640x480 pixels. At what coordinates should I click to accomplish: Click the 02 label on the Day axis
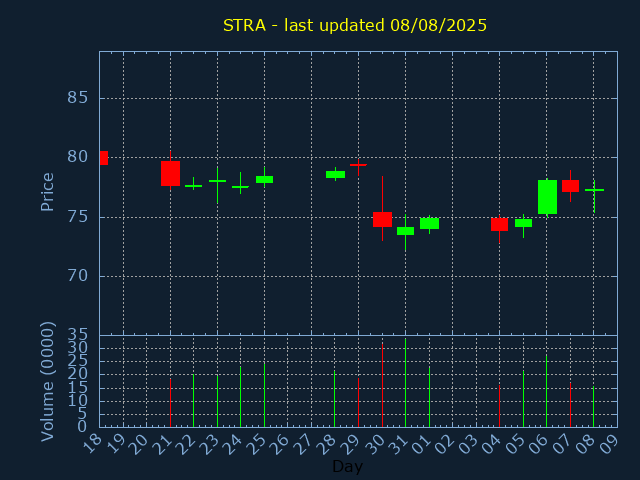click(x=445, y=444)
